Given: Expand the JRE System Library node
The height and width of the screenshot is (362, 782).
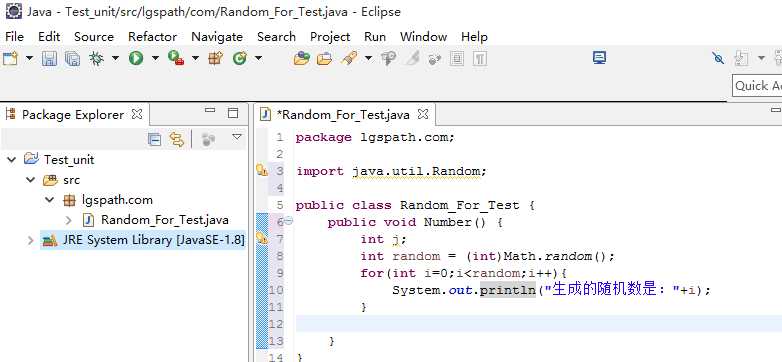Looking at the screenshot, I should pos(31,240).
